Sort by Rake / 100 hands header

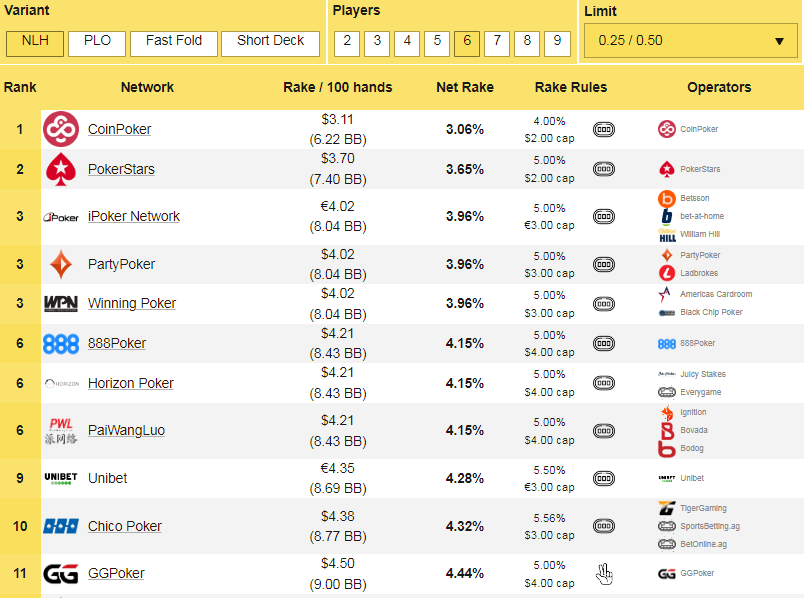[338, 87]
